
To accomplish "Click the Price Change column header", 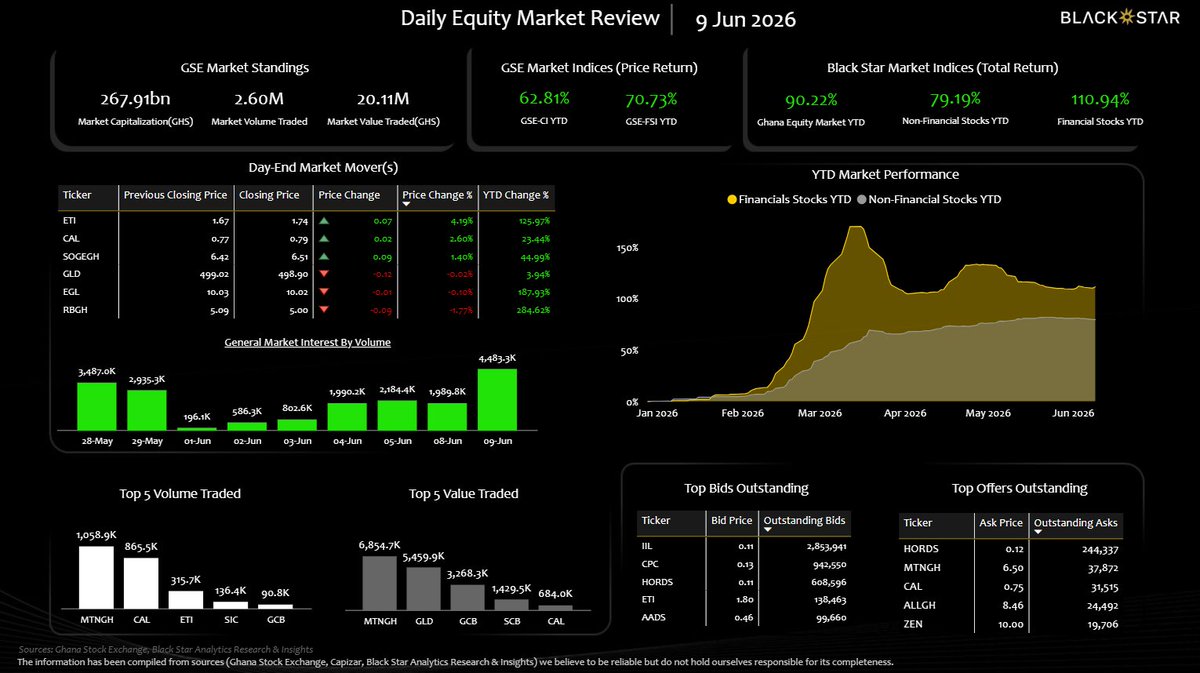I will tap(349, 195).
